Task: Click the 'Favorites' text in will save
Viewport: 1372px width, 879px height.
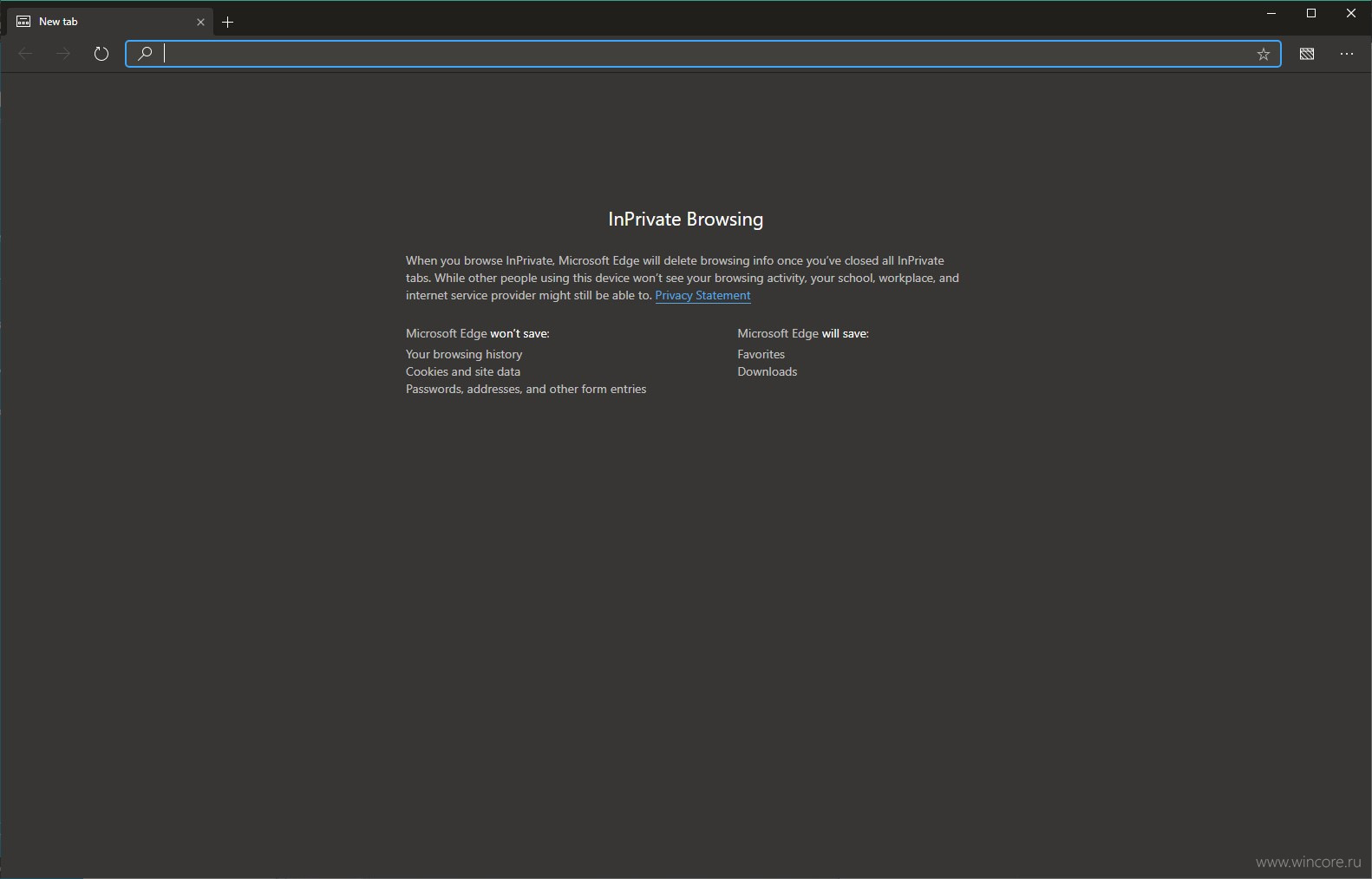Action: (761, 354)
